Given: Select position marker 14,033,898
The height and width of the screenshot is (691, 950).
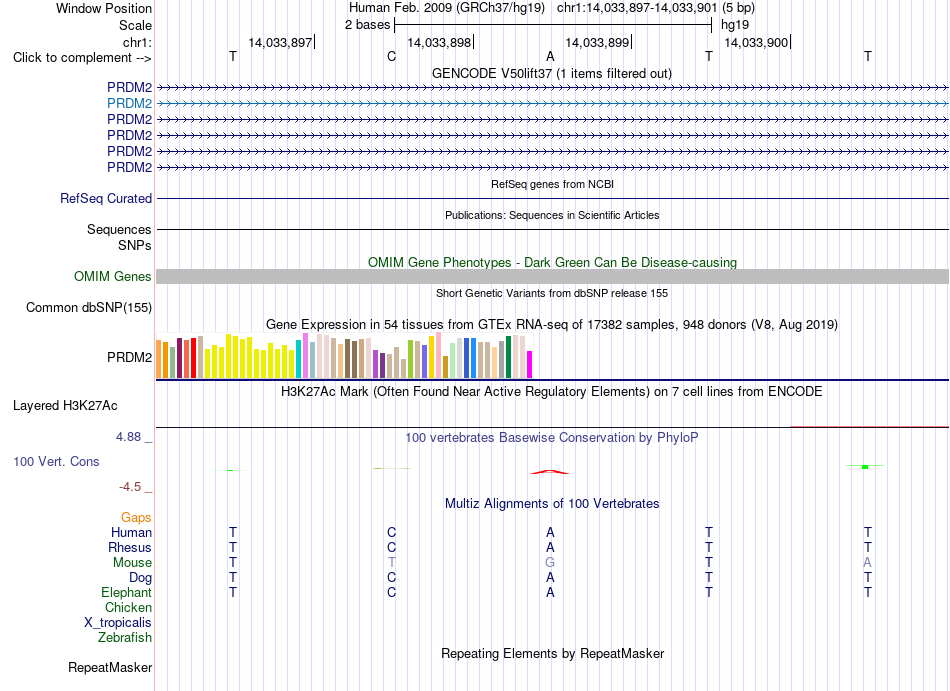Looking at the screenshot, I should point(439,42).
